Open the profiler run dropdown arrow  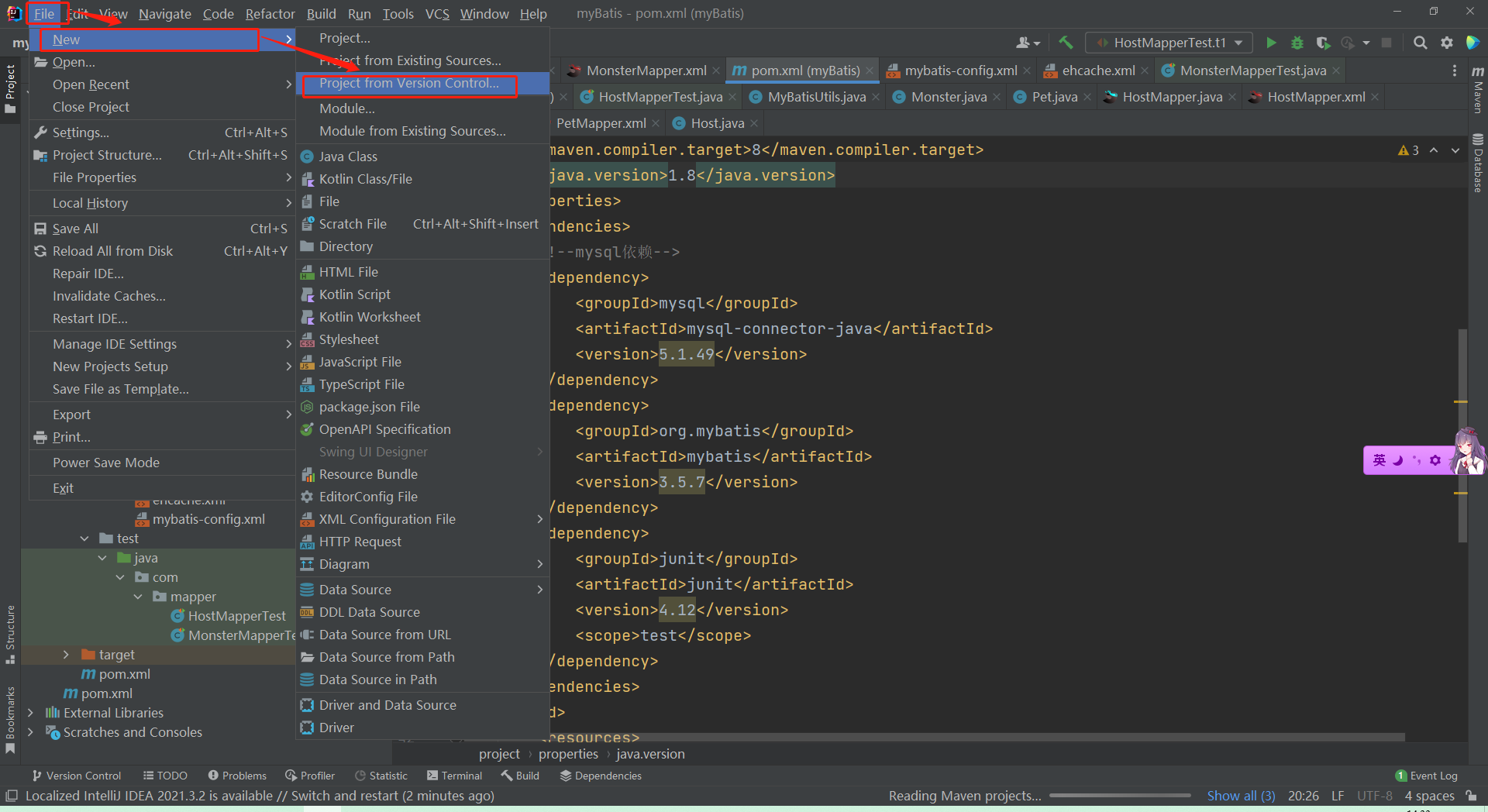coord(1366,43)
